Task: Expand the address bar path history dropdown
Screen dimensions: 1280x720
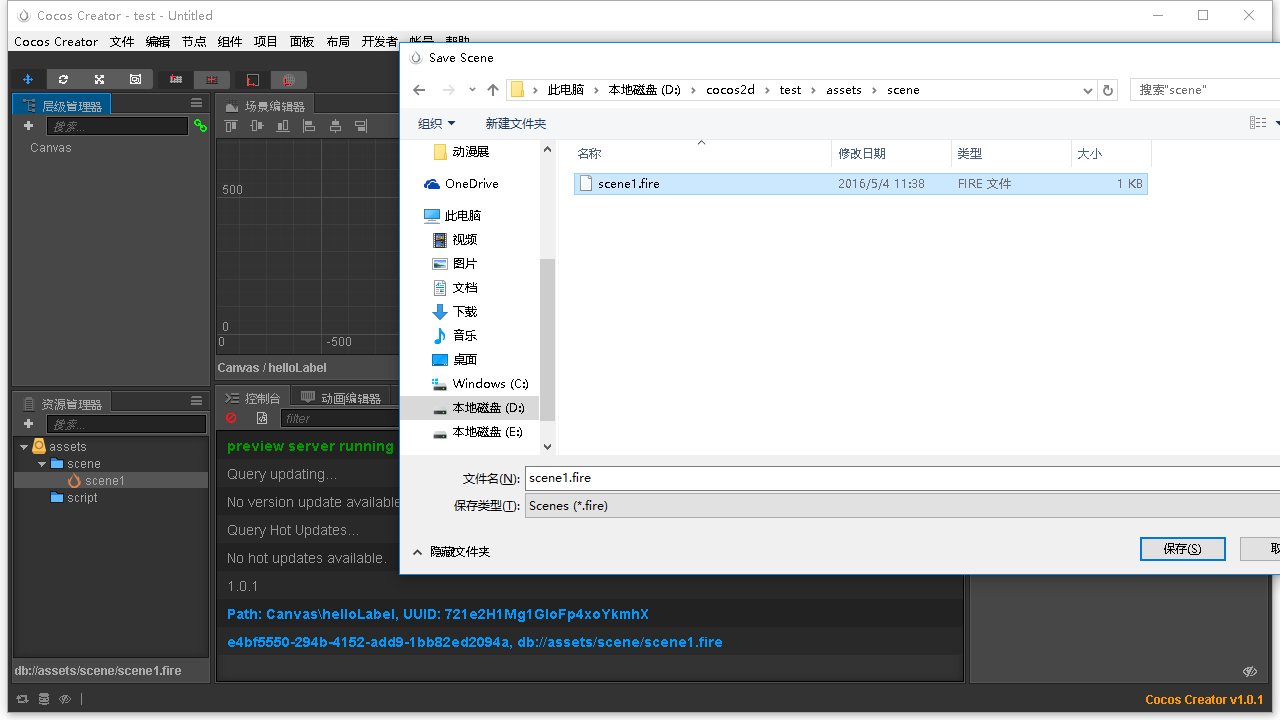Action: pos(1088,90)
